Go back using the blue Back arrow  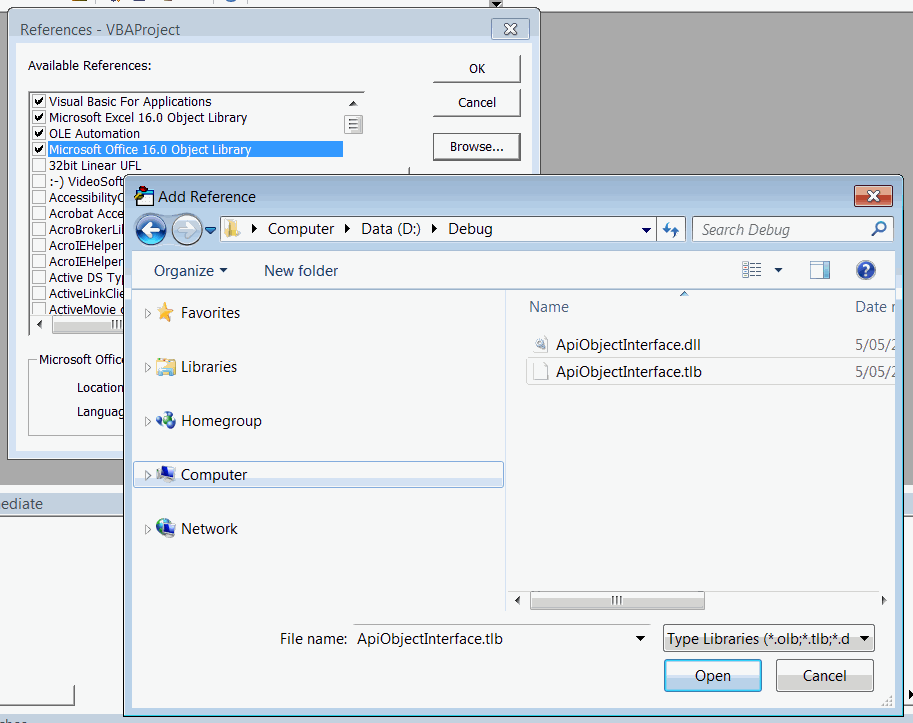[151, 230]
